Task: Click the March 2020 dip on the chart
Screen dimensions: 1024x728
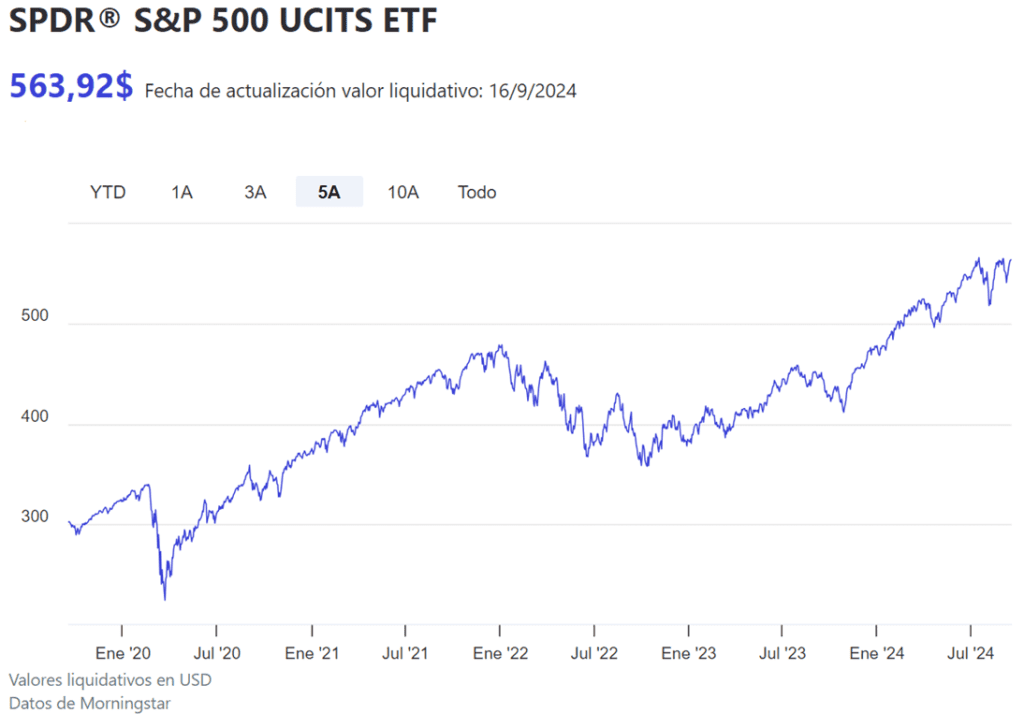Action: click(165, 598)
